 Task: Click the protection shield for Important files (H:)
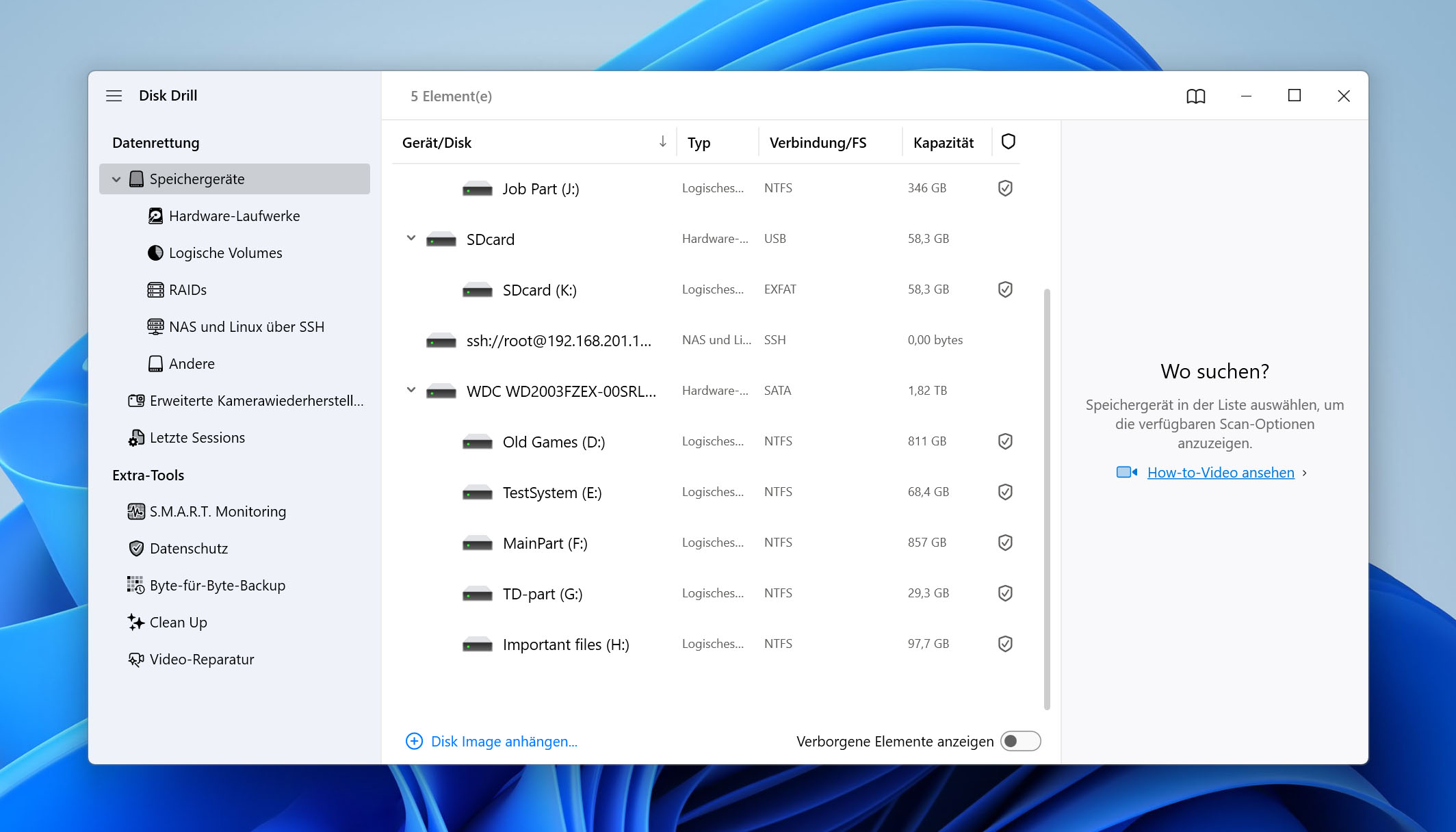point(1005,644)
